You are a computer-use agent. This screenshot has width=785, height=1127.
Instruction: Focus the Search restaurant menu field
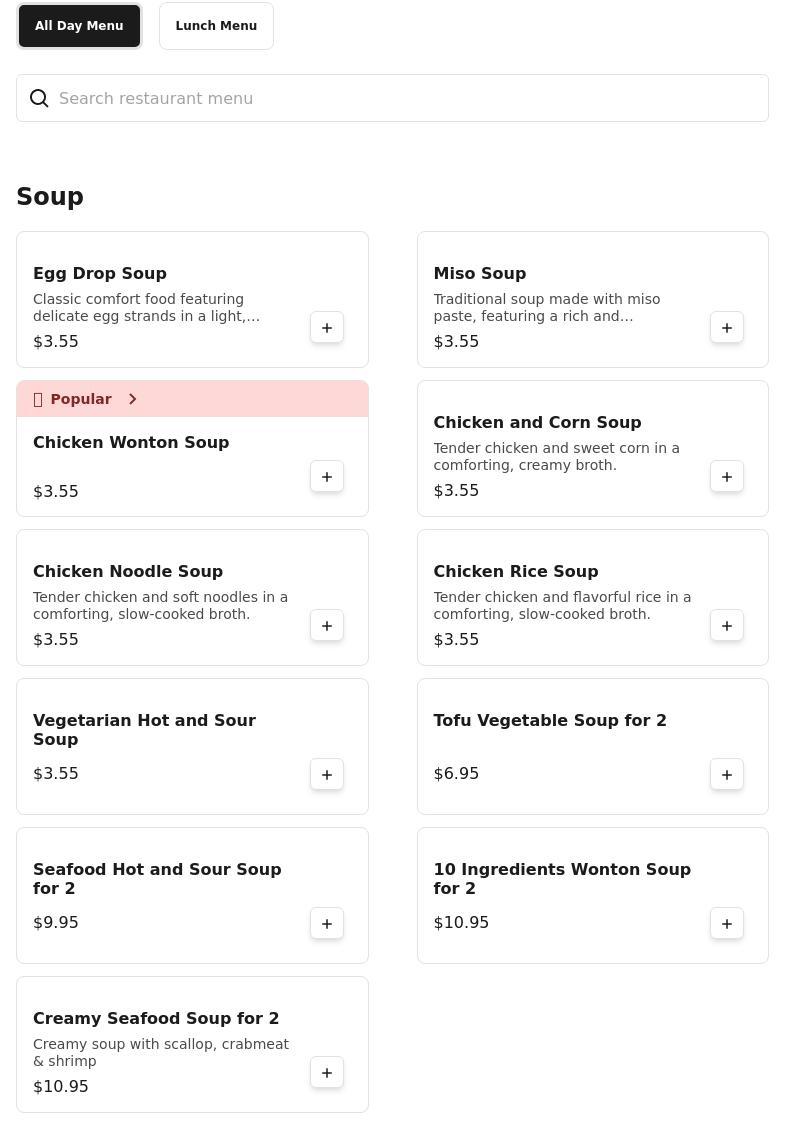click(x=400, y=98)
